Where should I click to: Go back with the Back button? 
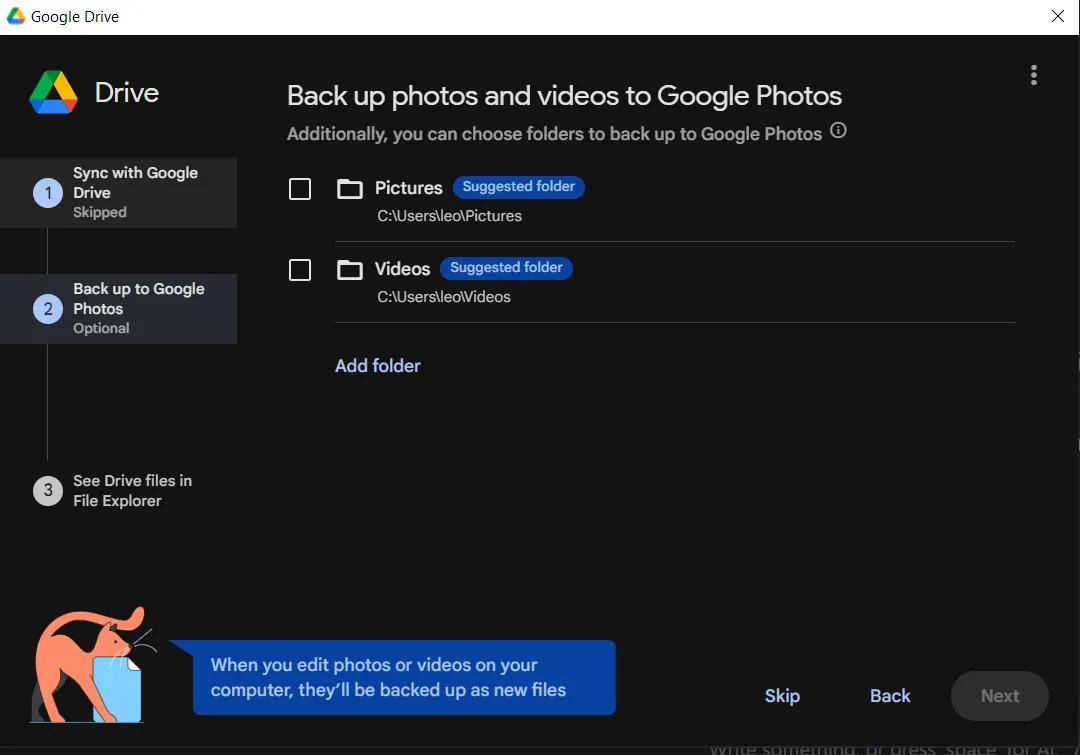(890, 696)
